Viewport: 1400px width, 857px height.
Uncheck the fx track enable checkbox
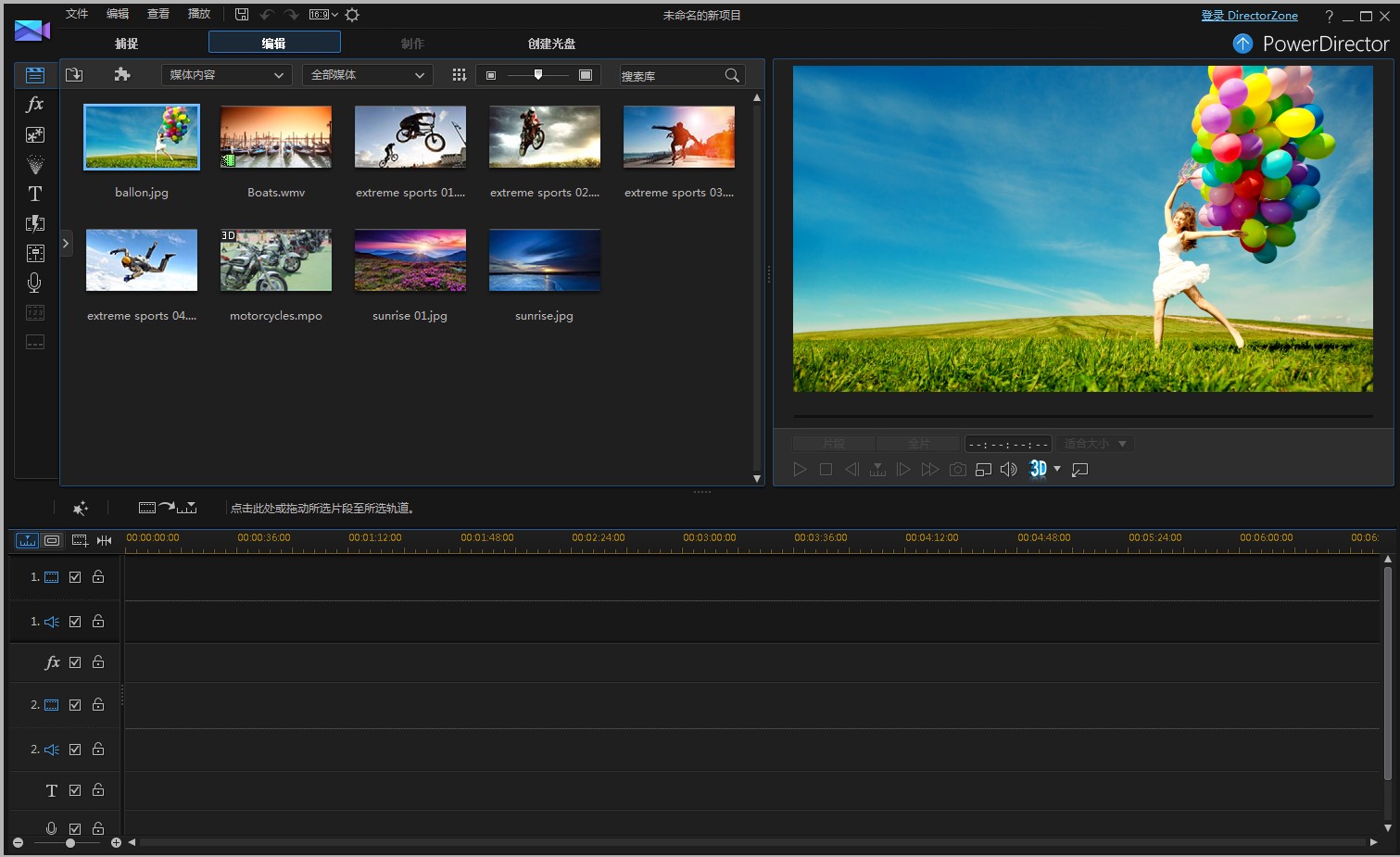pos(75,662)
